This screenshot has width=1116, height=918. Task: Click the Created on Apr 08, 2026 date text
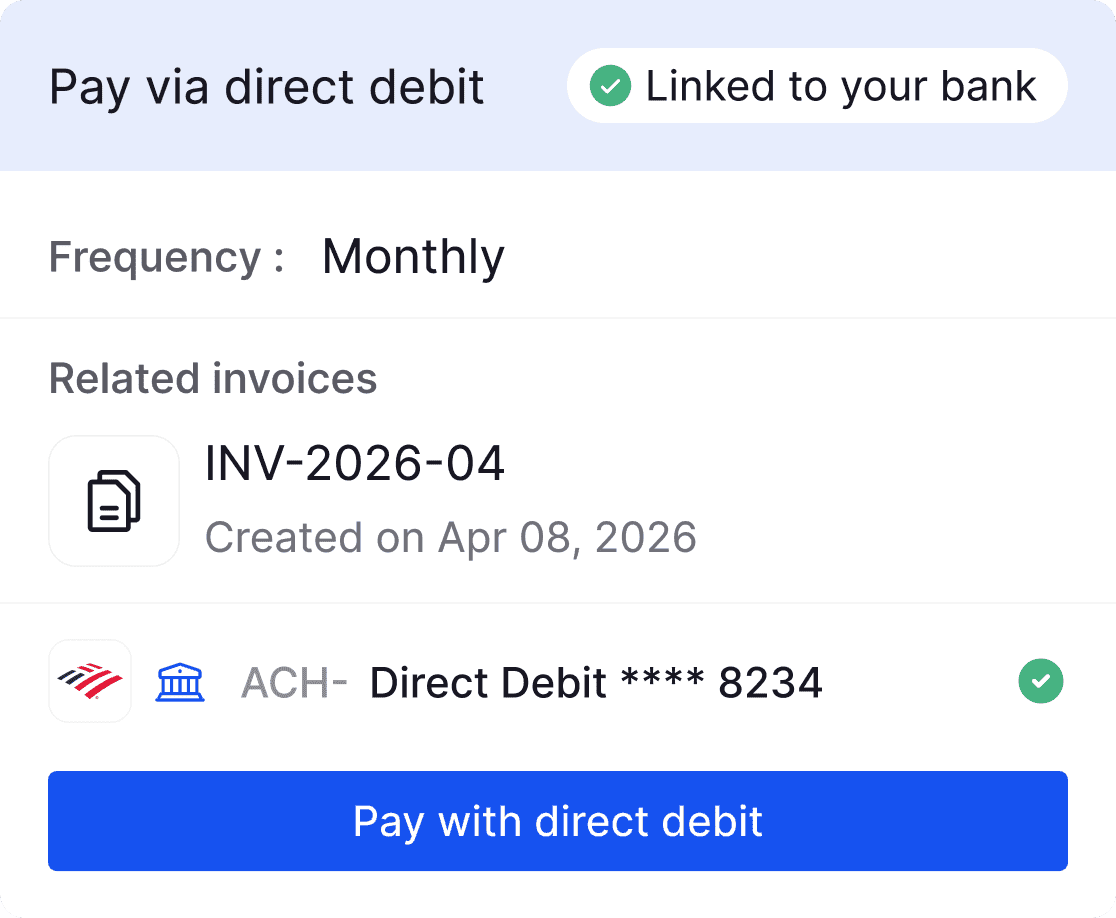(x=450, y=537)
